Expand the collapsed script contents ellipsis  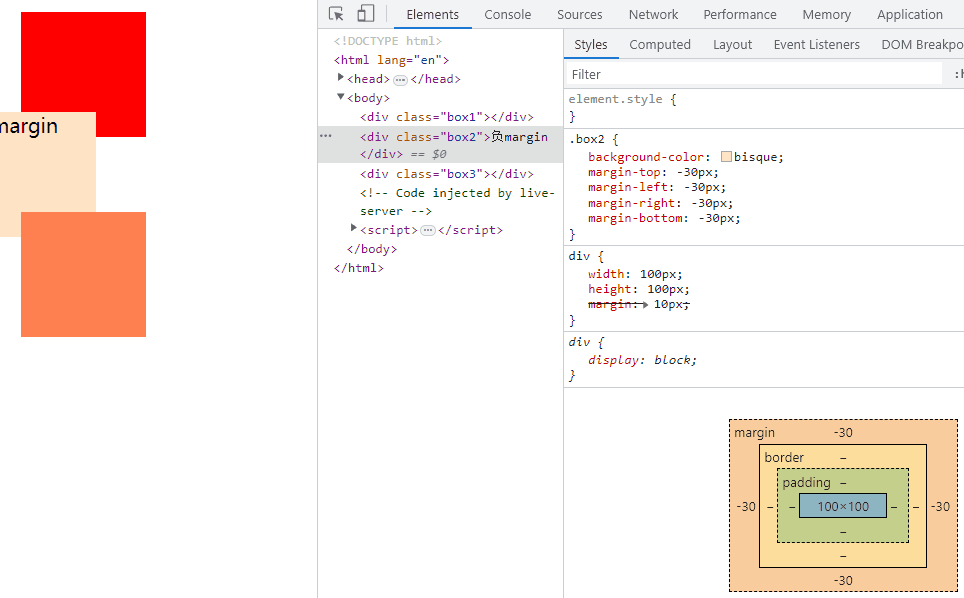426,229
